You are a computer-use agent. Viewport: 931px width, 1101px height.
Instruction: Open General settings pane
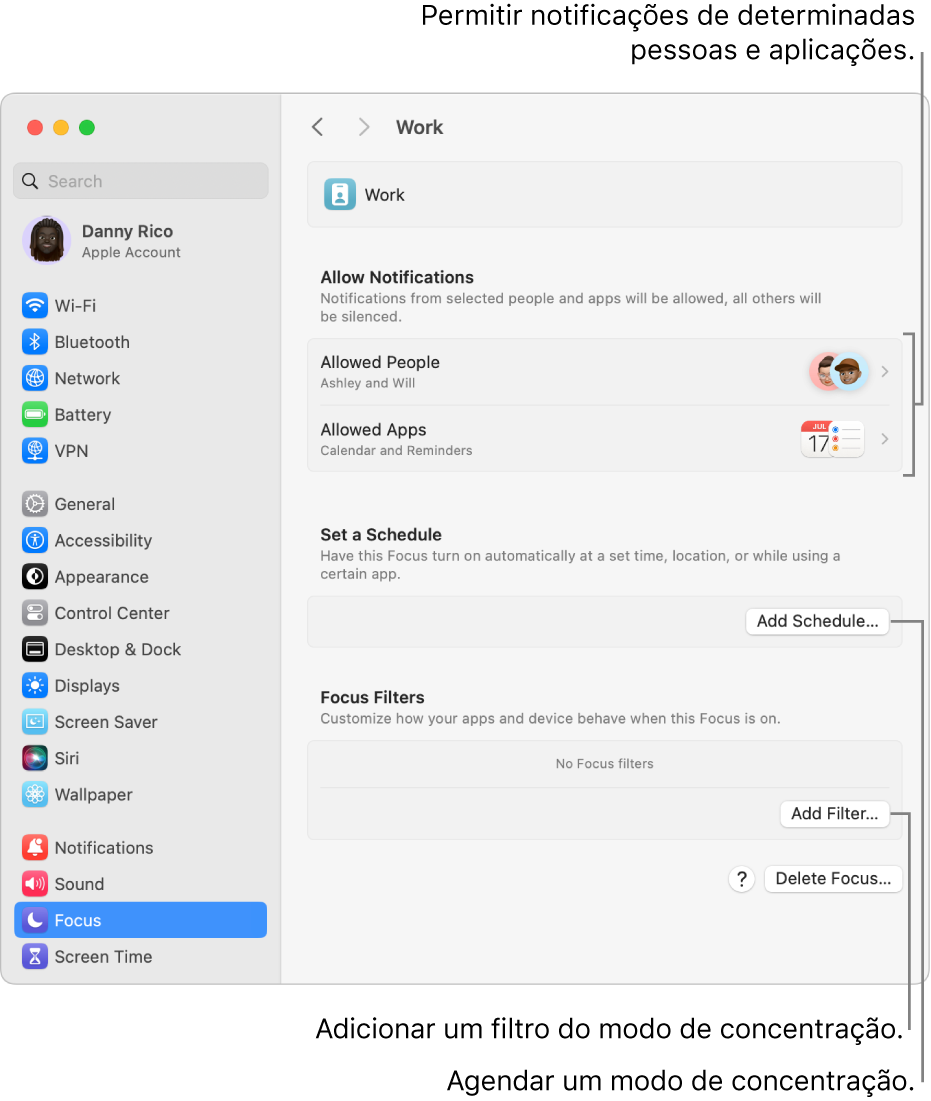pos(84,504)
